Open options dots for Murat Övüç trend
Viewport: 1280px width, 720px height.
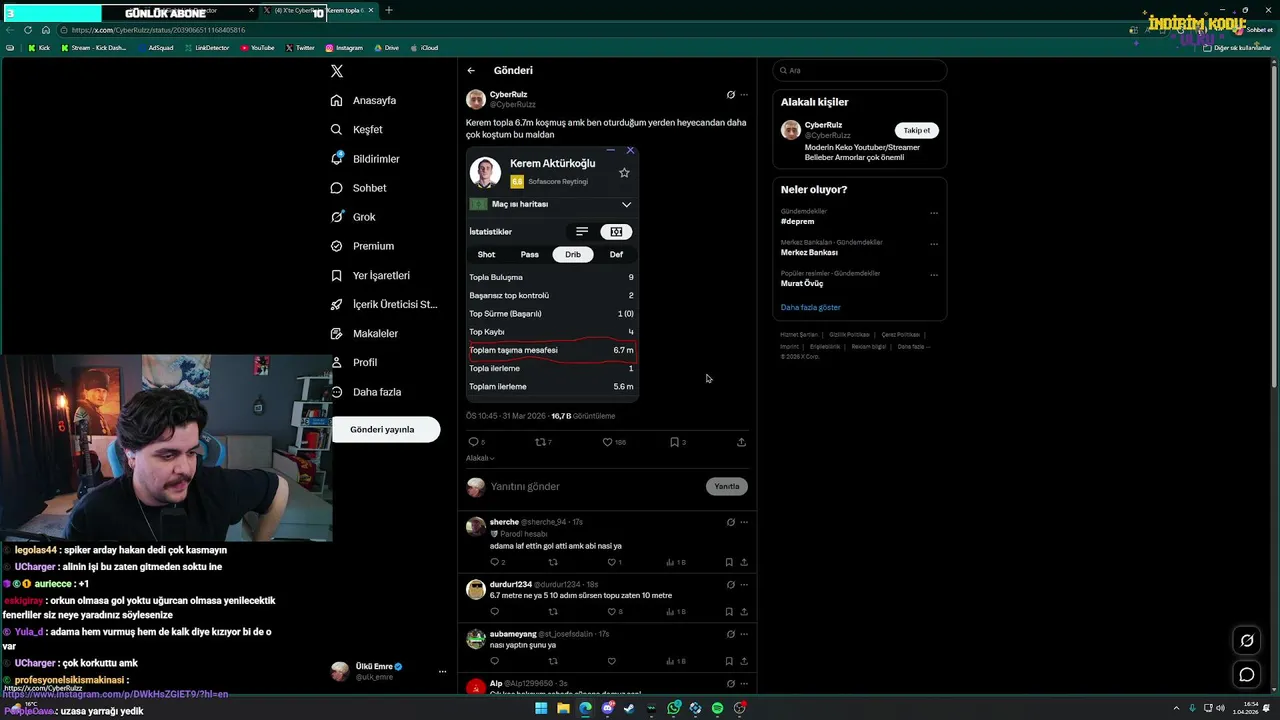pos(934,275)
